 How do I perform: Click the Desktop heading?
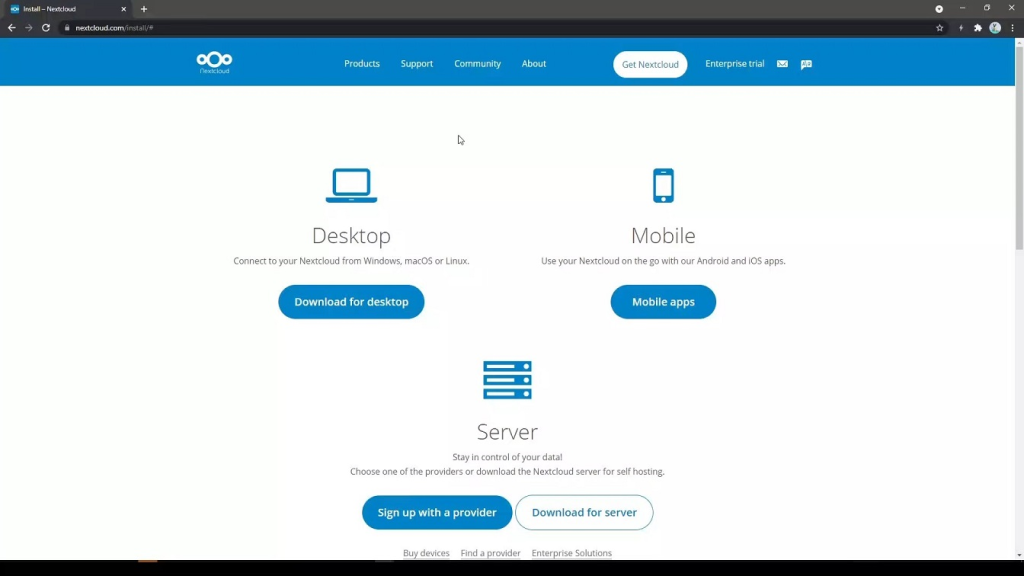click(x=351, y=236)
